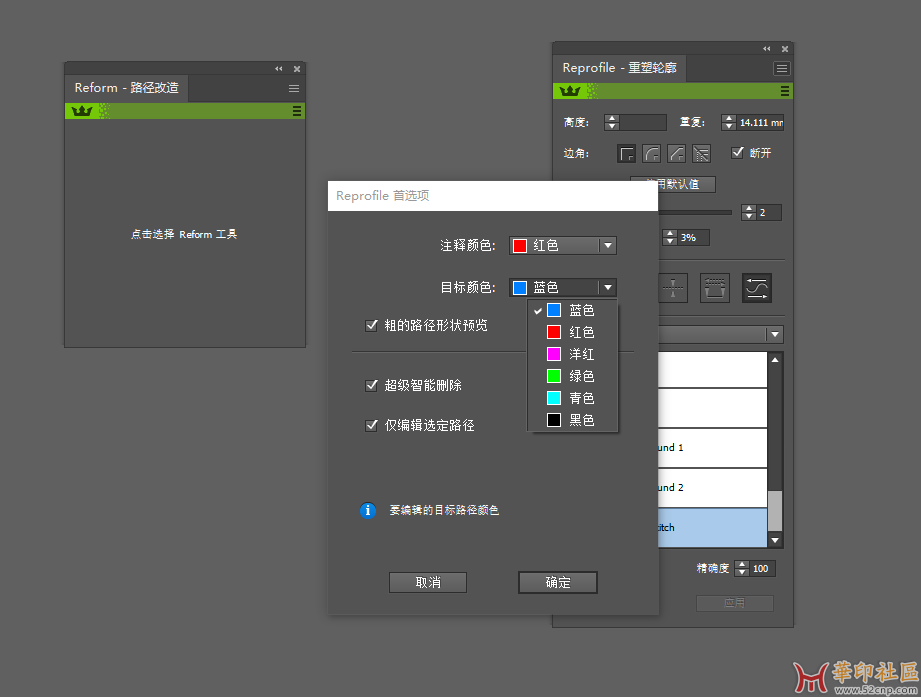Click the profile list scroll down arrow
Screen dimensions: 921x697
[775, 540]
